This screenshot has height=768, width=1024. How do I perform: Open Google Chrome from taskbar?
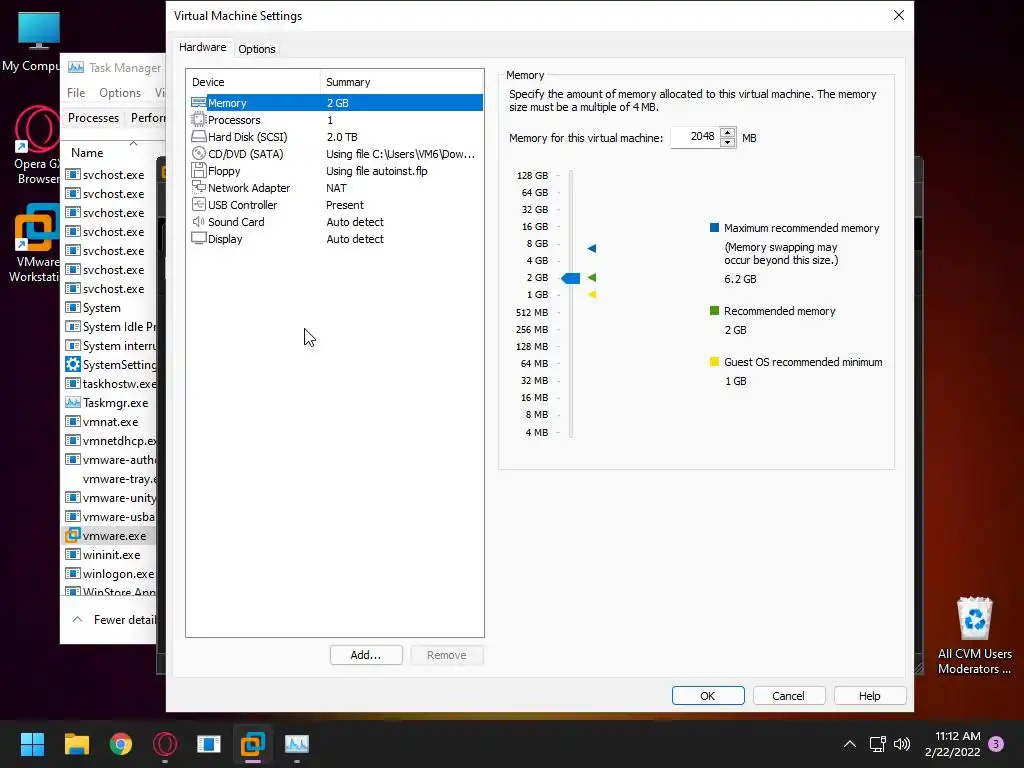[121, 744]
